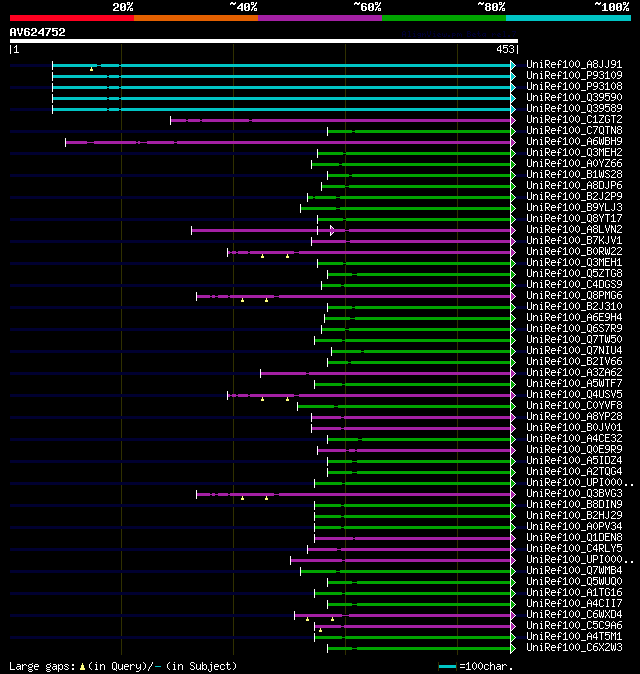Select hit UniRef100_C1ZGT2
Viewport: 640px width, 674px height.
(574, 119)
